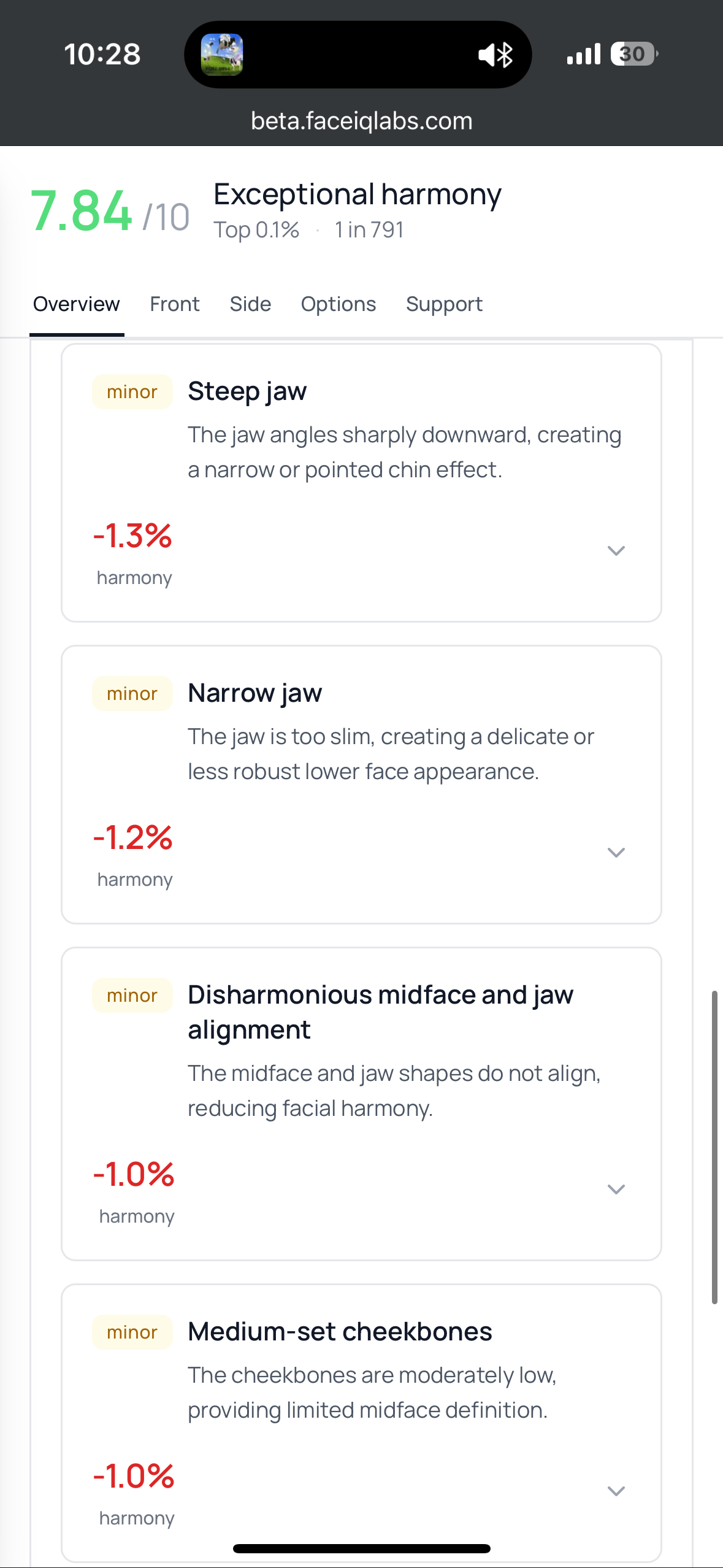Tap the app thumbnail in Dynamic Island
Image resolution: width=723 pixels, height=1568 pixels.
point(222,55)
